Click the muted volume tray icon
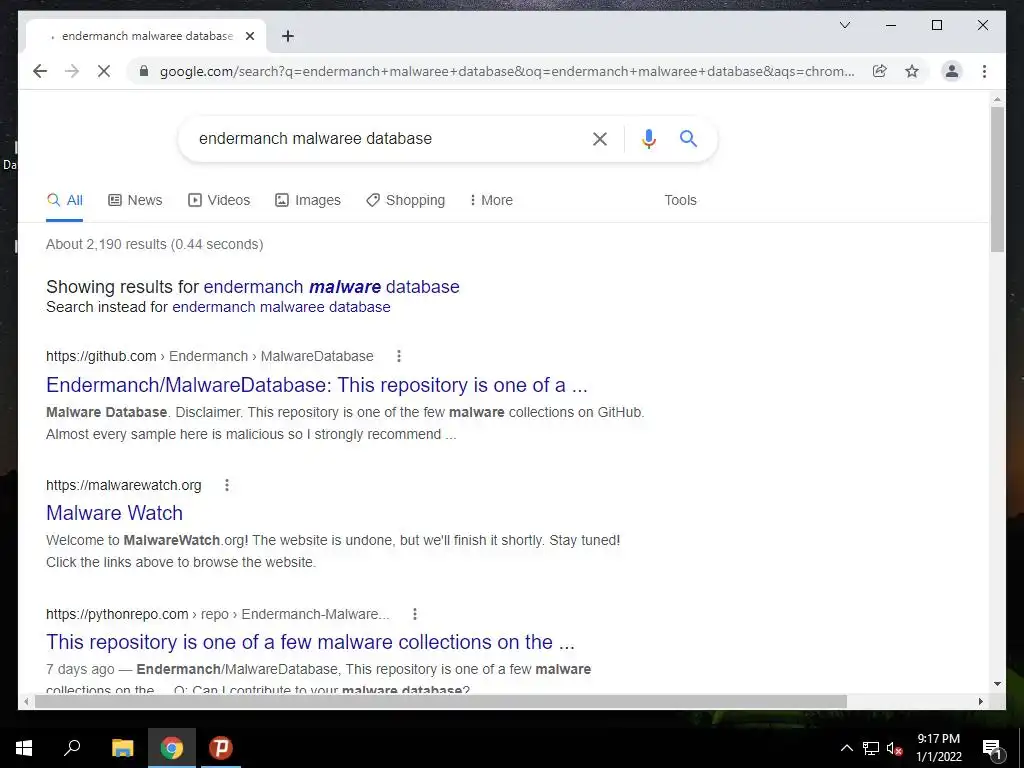Image resolution: width=1024 pixels, height=768 pixels. pos(895,748)
